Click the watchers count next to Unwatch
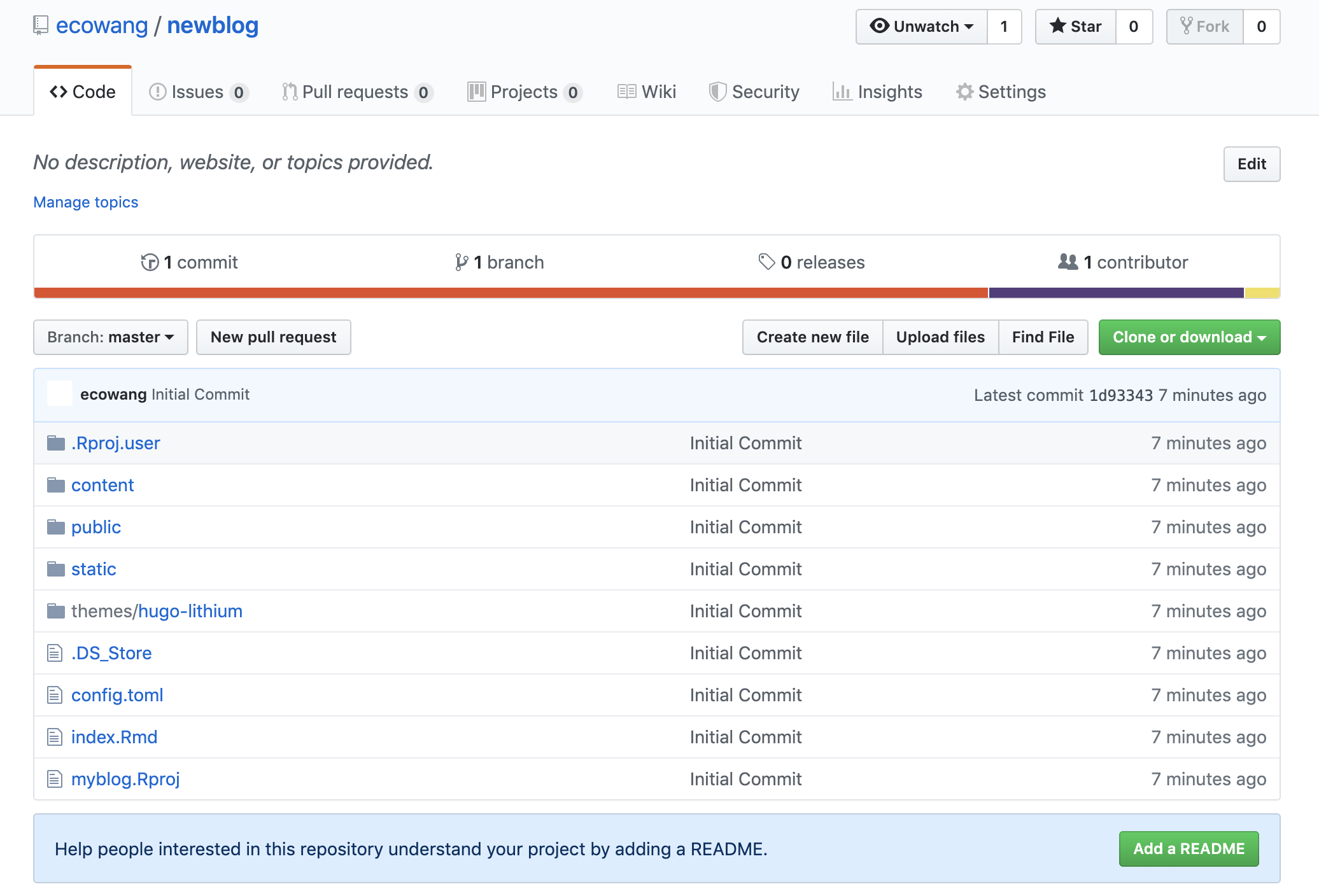1319x896 pixels. (x=1005, y=27)
